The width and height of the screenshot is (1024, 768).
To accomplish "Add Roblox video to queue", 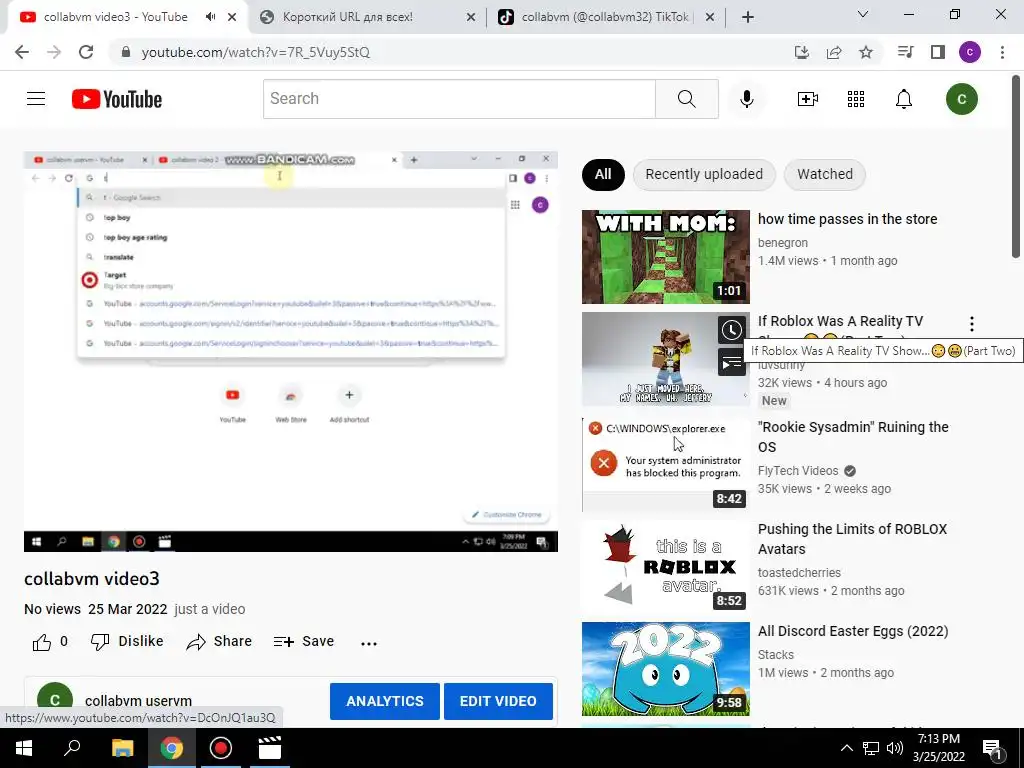I will click(x=732, y=362).
